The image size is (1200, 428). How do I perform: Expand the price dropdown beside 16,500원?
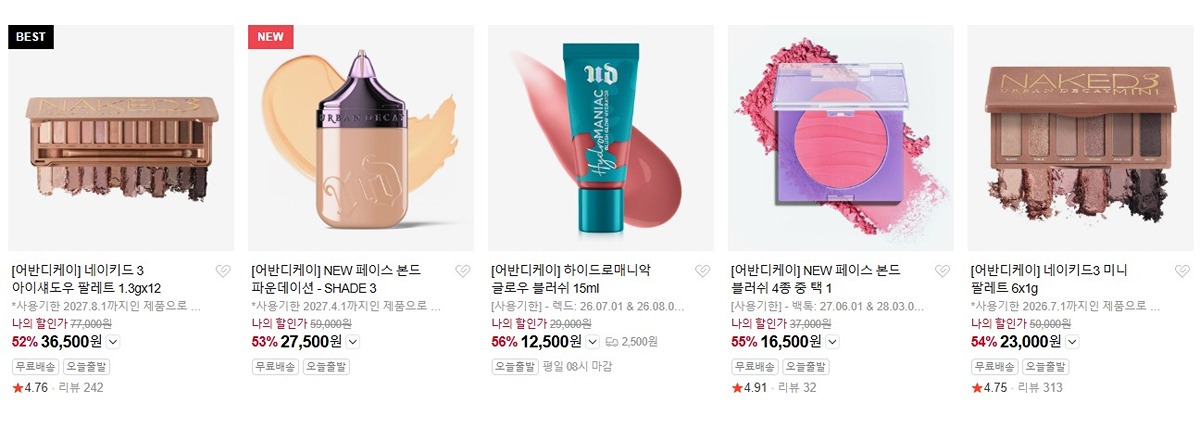[832, 342]
